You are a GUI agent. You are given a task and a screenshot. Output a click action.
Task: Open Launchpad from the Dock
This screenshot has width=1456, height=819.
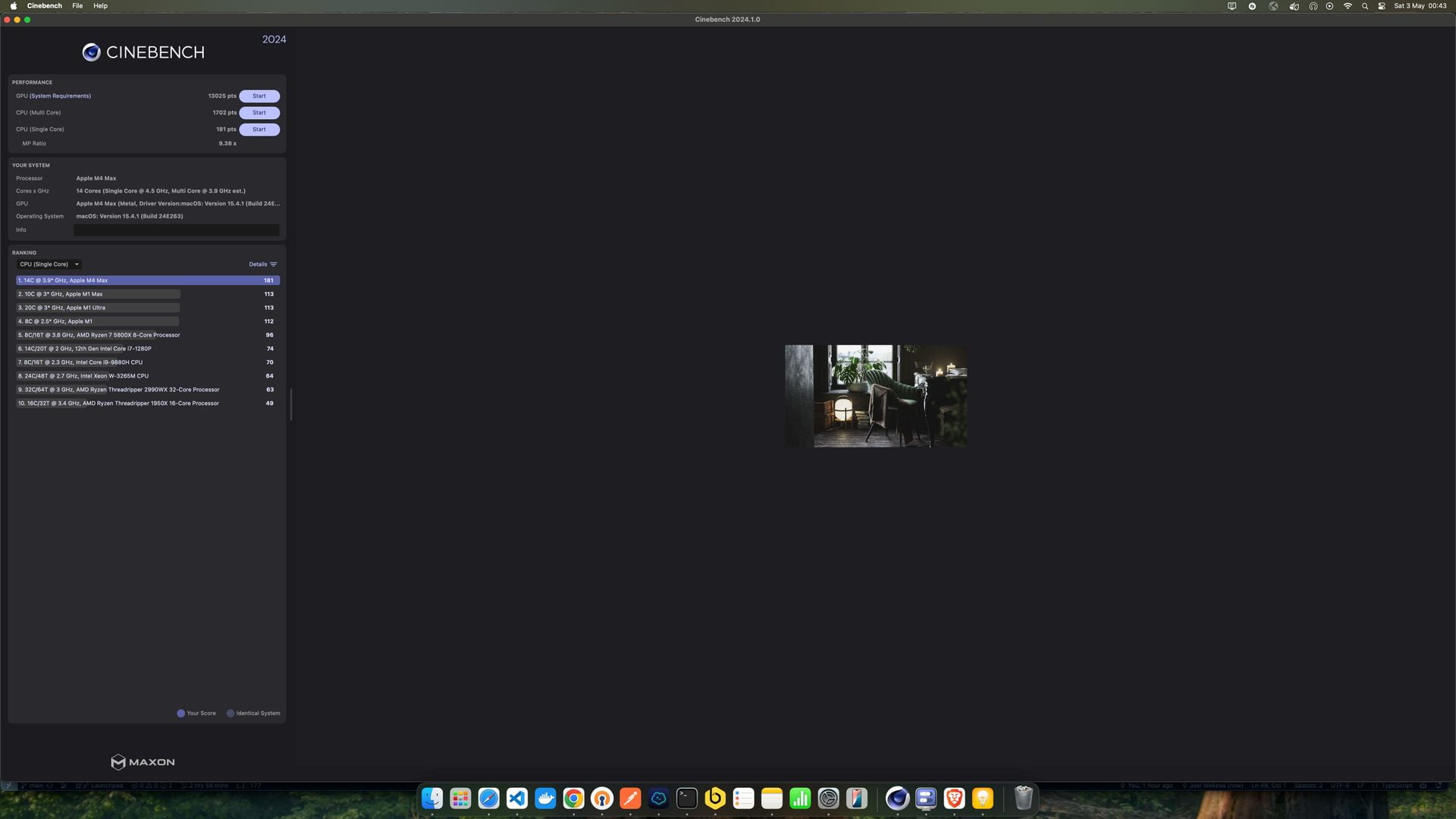(x=460, y=799)
